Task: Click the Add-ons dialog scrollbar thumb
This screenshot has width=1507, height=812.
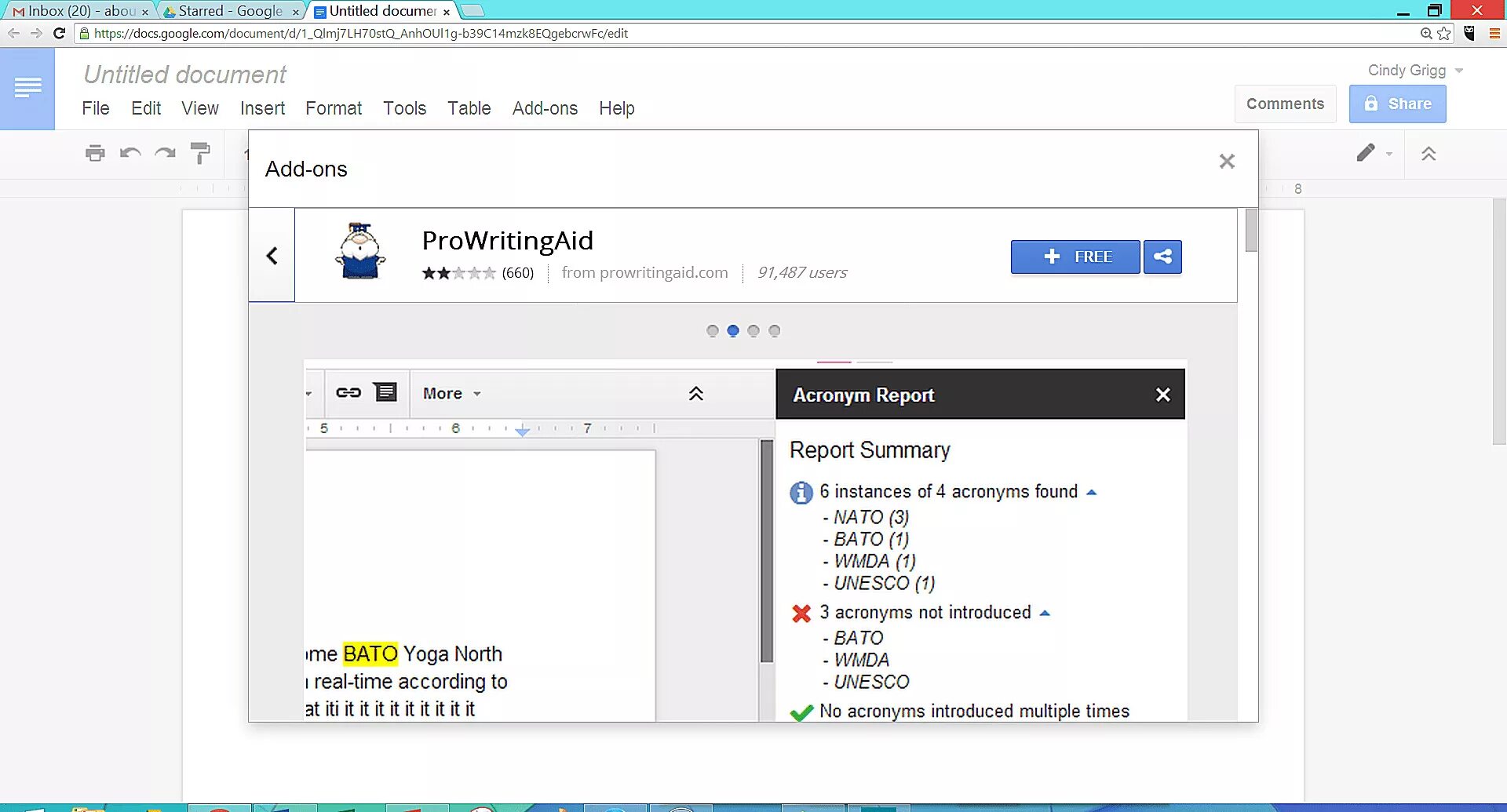Action: point(1251,230)
